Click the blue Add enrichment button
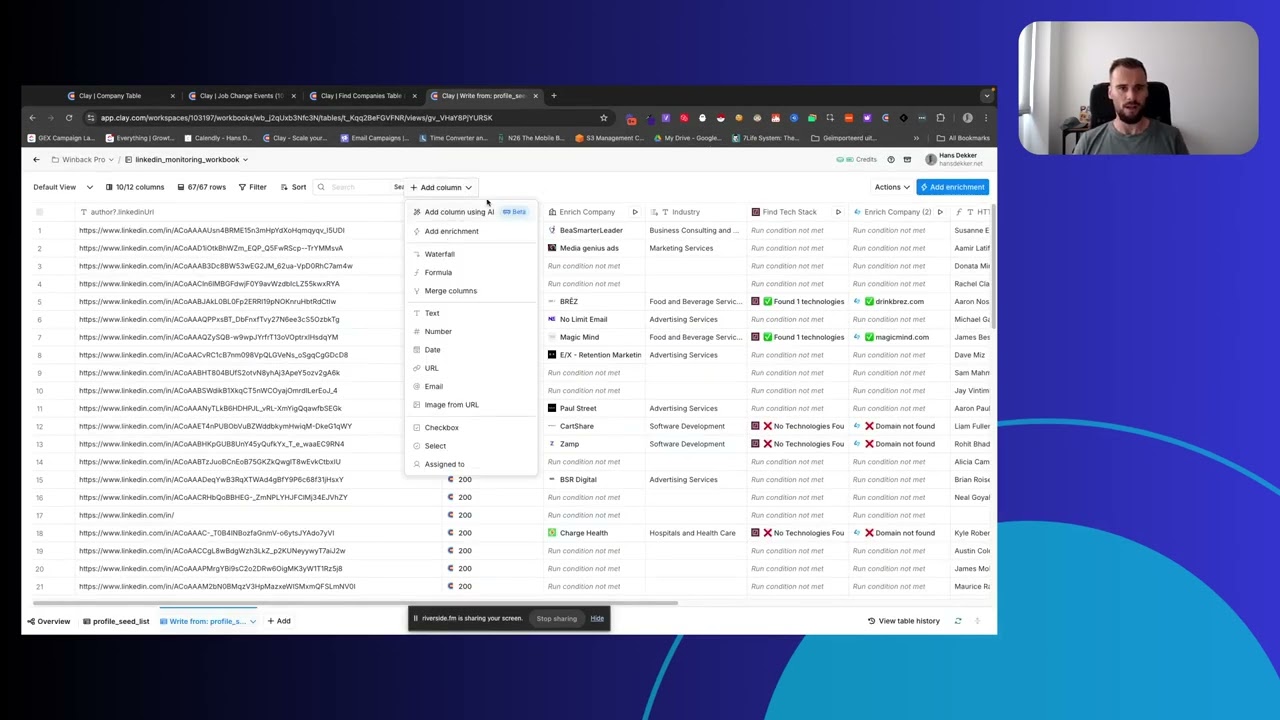Viewport: 1280px width, 720px height. (x=953, y=187)
